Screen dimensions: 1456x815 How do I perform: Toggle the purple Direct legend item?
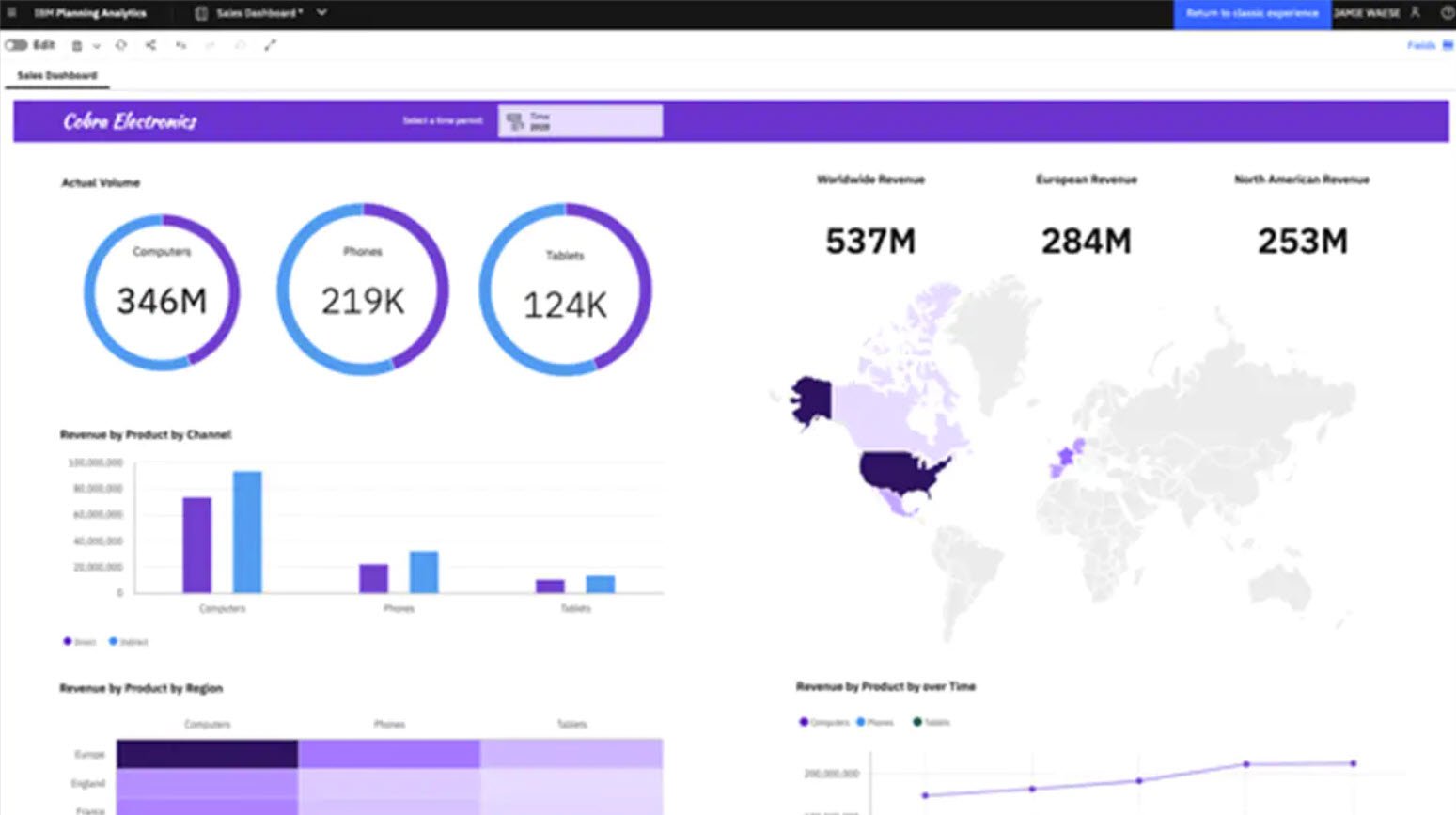79,642
